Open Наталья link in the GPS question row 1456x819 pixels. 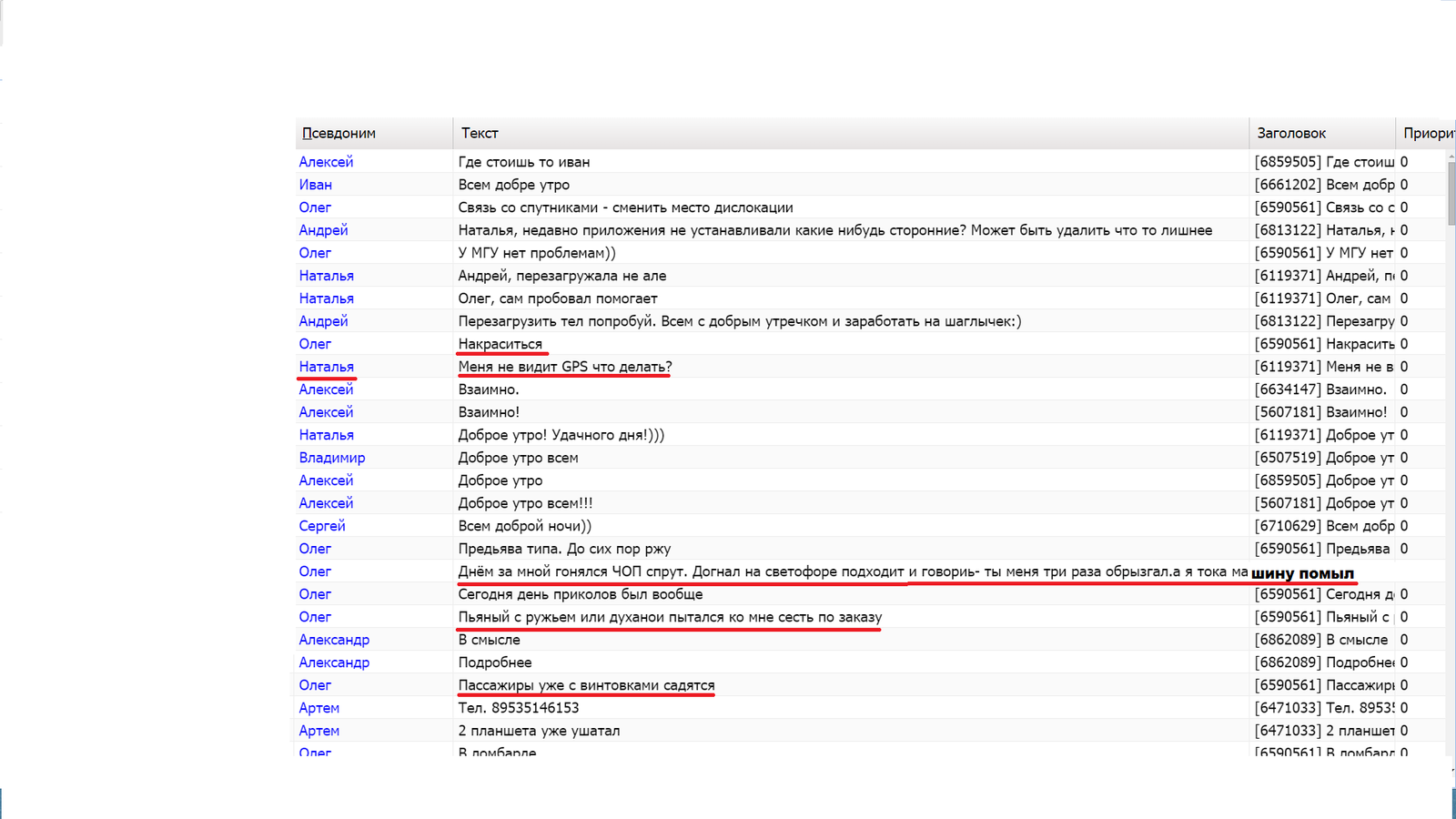(x=327, y=367)
